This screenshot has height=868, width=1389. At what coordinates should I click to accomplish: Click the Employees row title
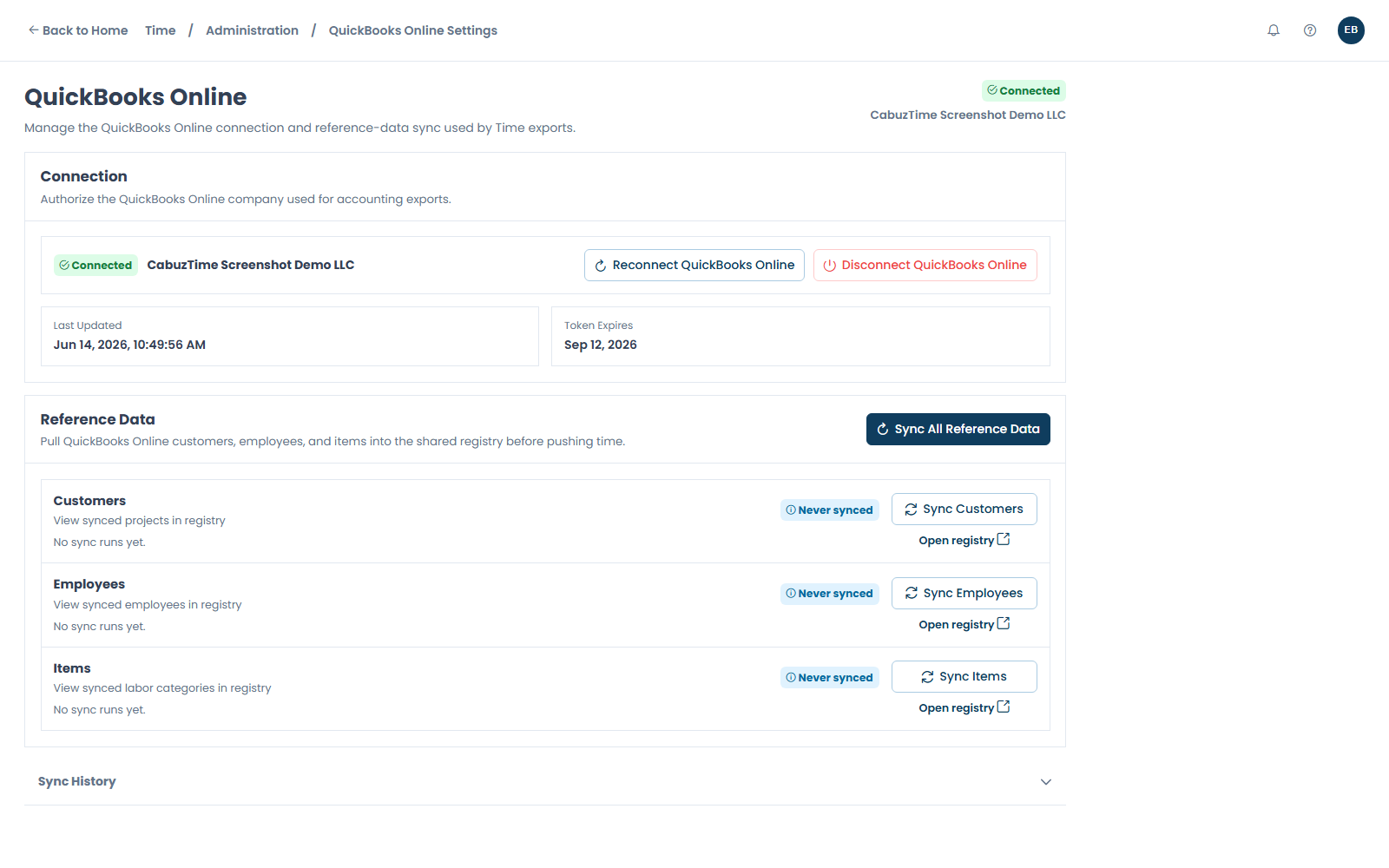[x=89, y=584]
